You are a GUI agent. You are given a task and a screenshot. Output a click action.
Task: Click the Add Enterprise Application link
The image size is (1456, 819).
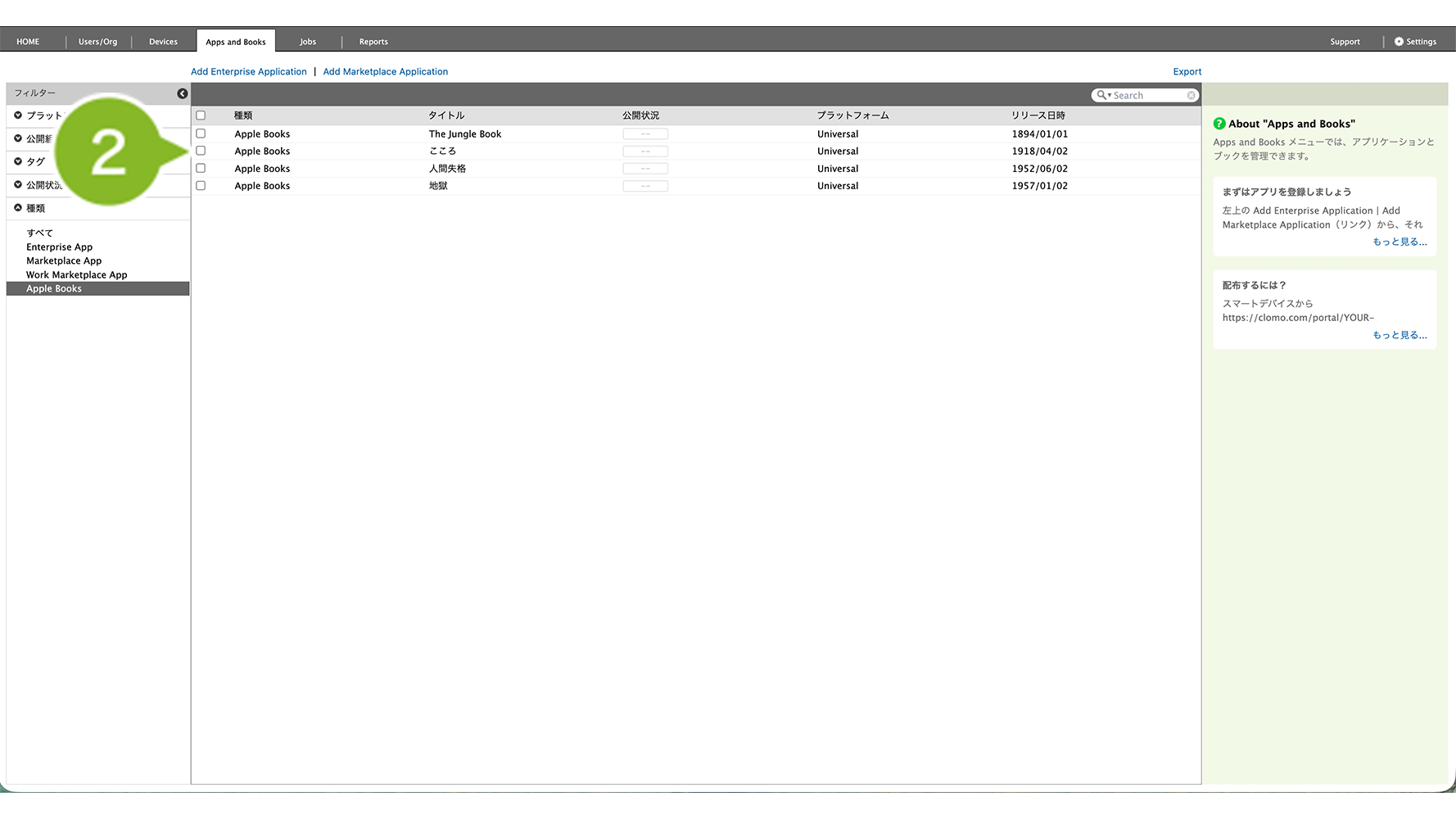coord(248,72)
